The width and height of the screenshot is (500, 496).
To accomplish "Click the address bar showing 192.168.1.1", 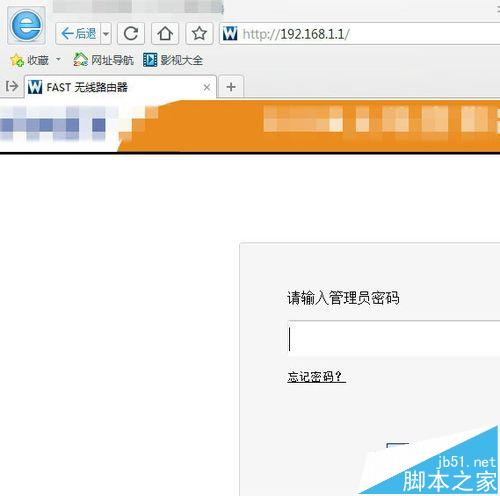I will coord(360,34).
